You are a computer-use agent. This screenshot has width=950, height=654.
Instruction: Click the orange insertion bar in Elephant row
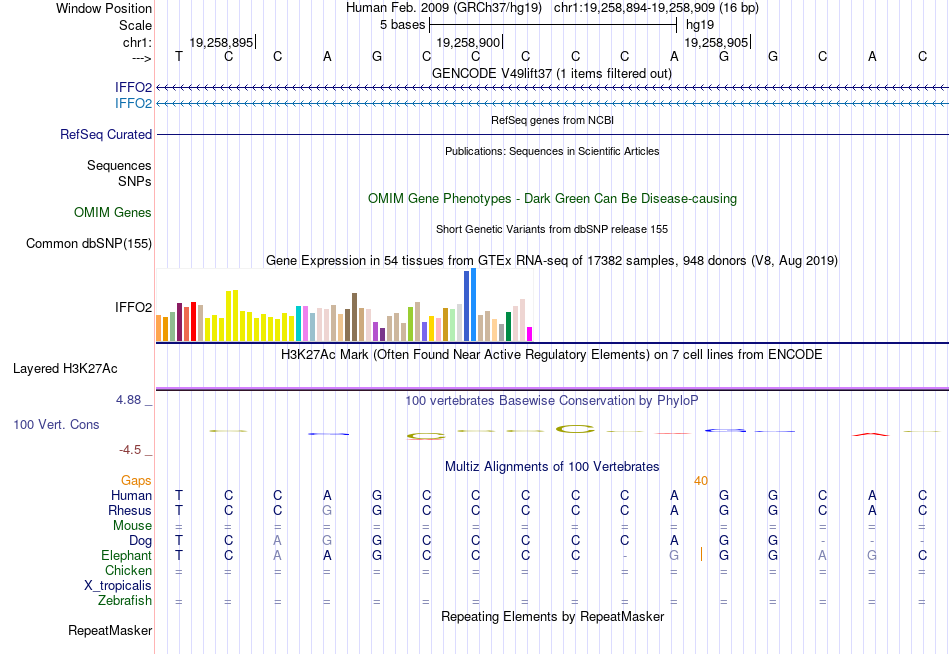702,554
